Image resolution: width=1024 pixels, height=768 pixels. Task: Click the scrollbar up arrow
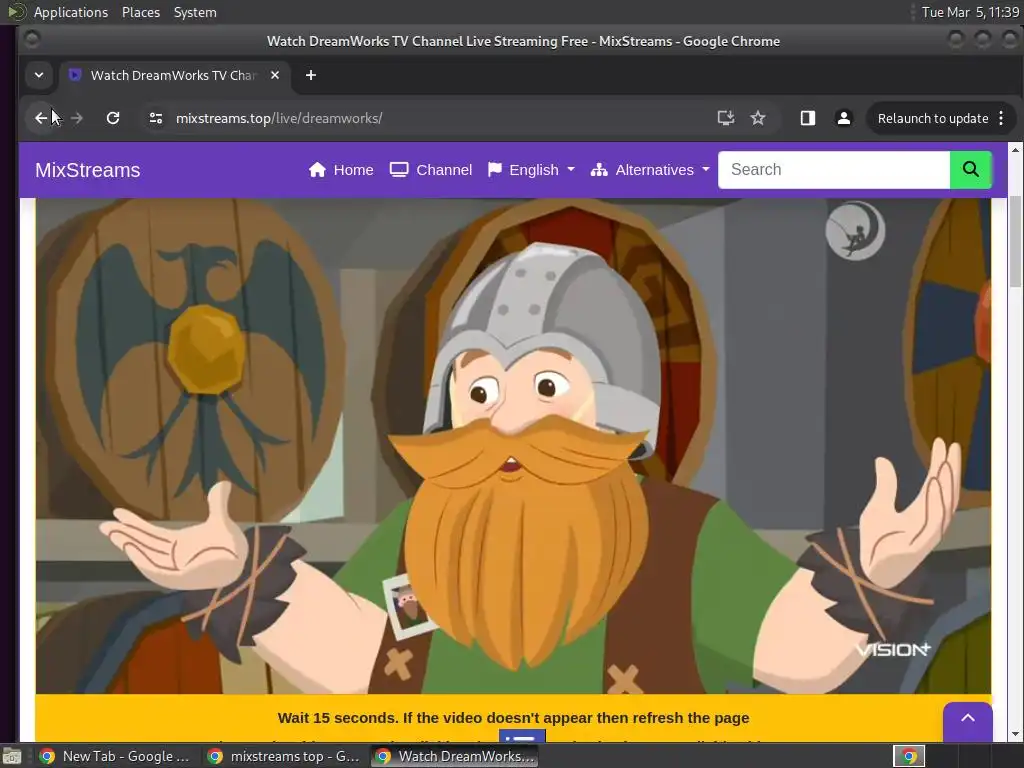pos(1016,150)
